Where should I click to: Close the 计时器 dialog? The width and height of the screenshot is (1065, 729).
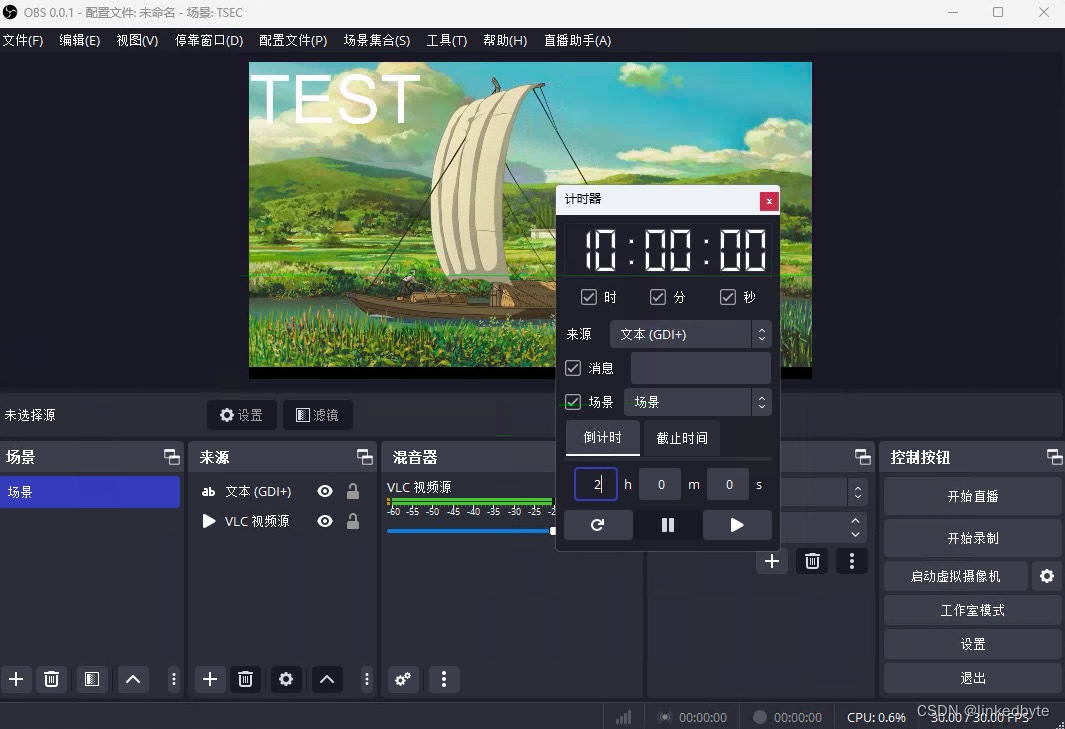coord(769,201)
